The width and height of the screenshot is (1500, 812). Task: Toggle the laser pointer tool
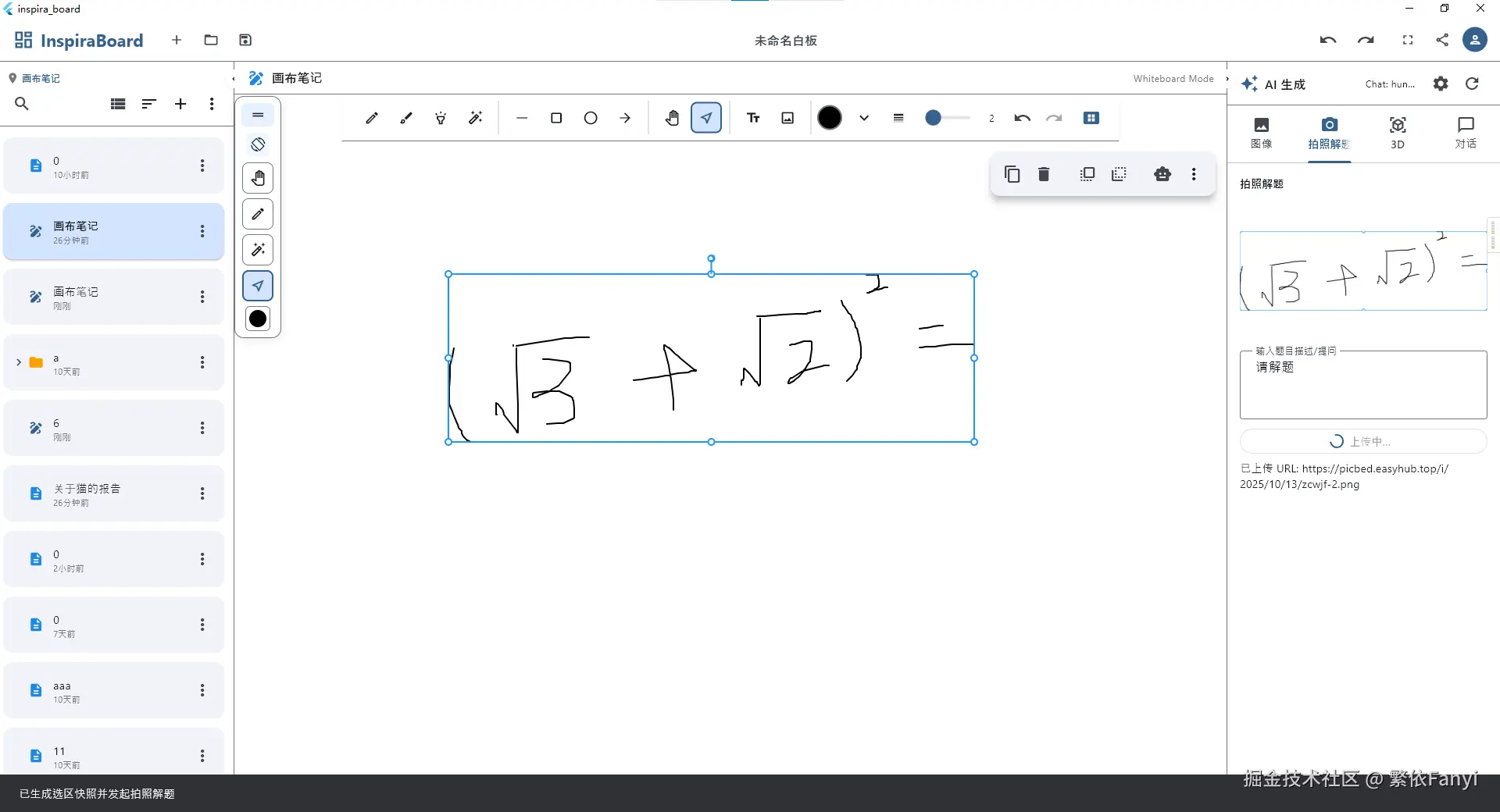tap(441, 118)
